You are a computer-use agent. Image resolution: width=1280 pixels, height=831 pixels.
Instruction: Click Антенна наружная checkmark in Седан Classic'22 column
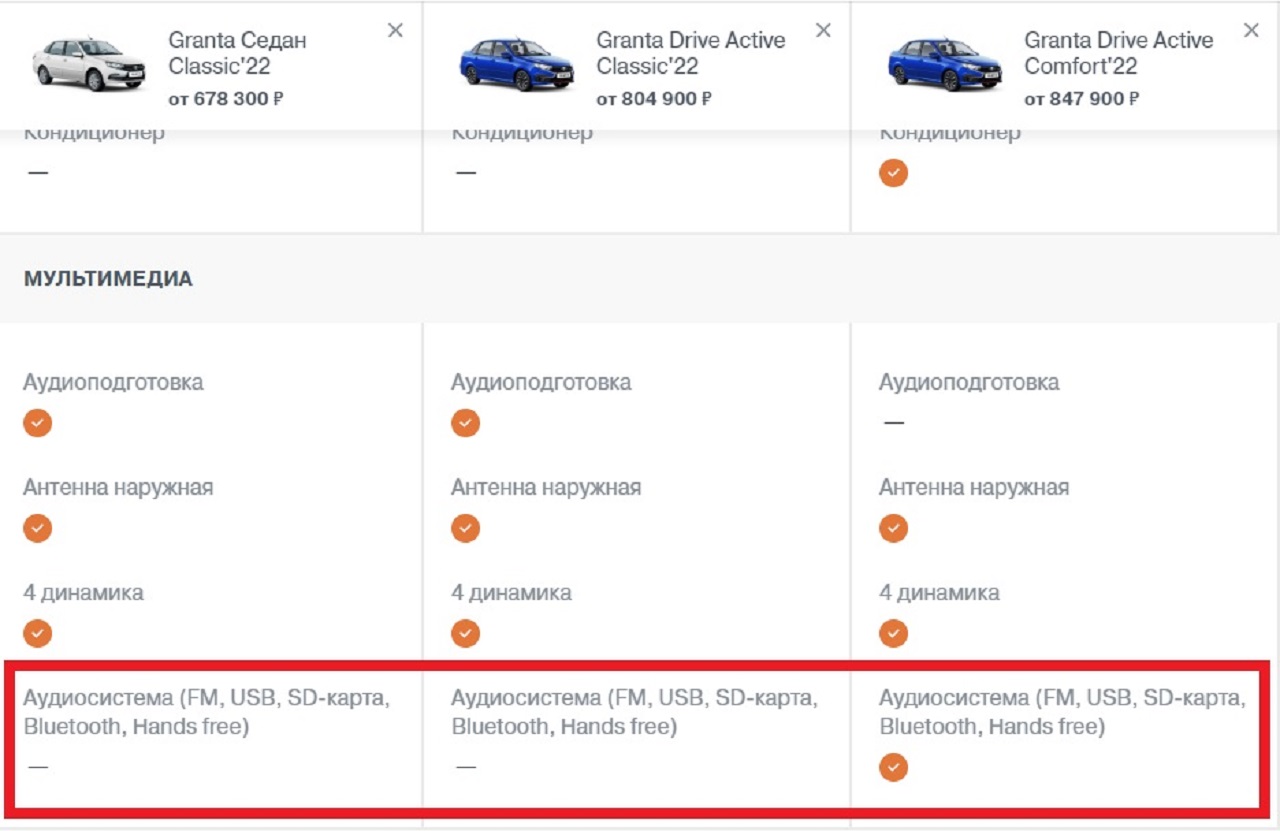coord(37,528)
